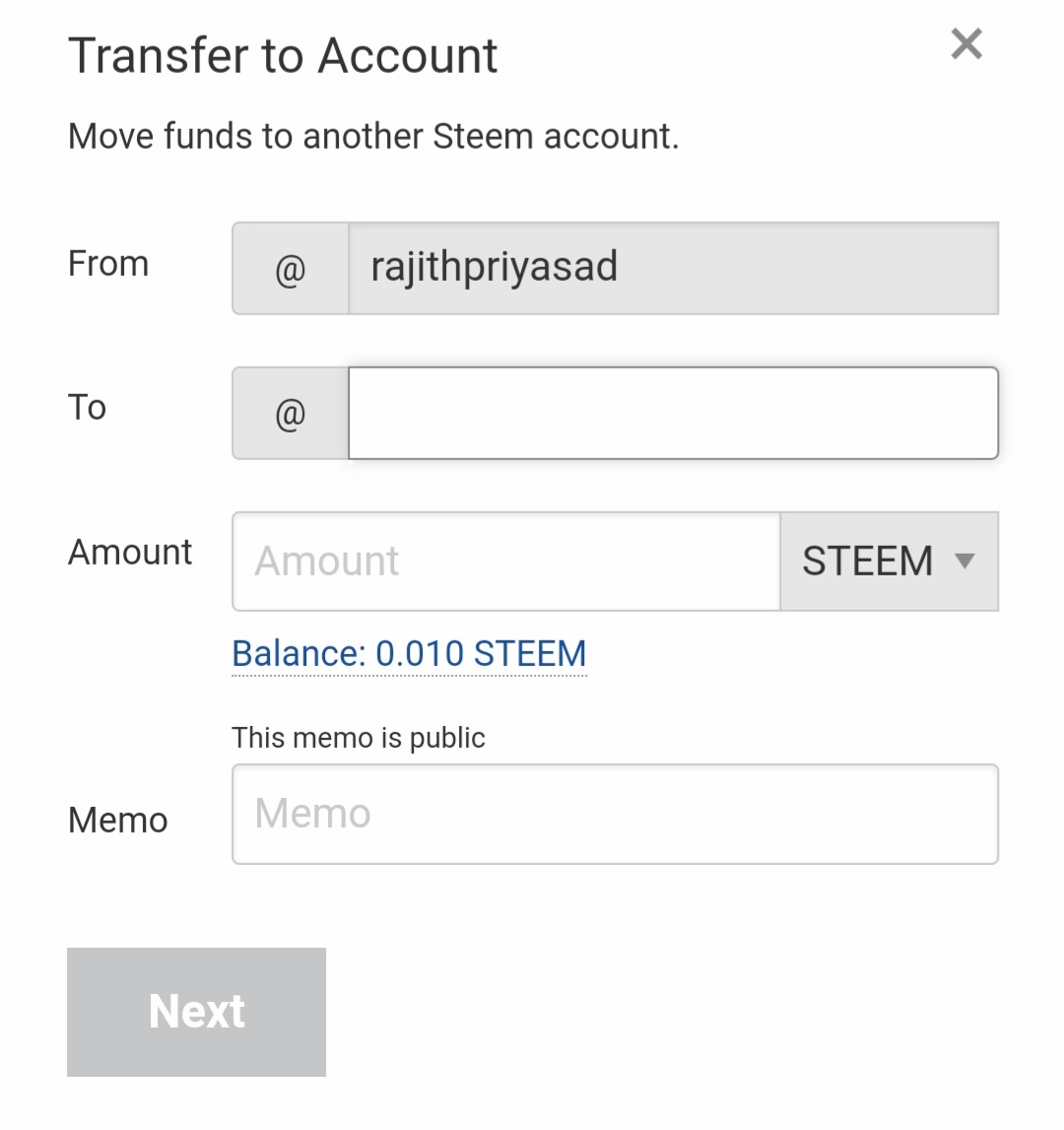Click the Transfer to Account heading
The image size is (1064, 1130).
coord(283,56)
